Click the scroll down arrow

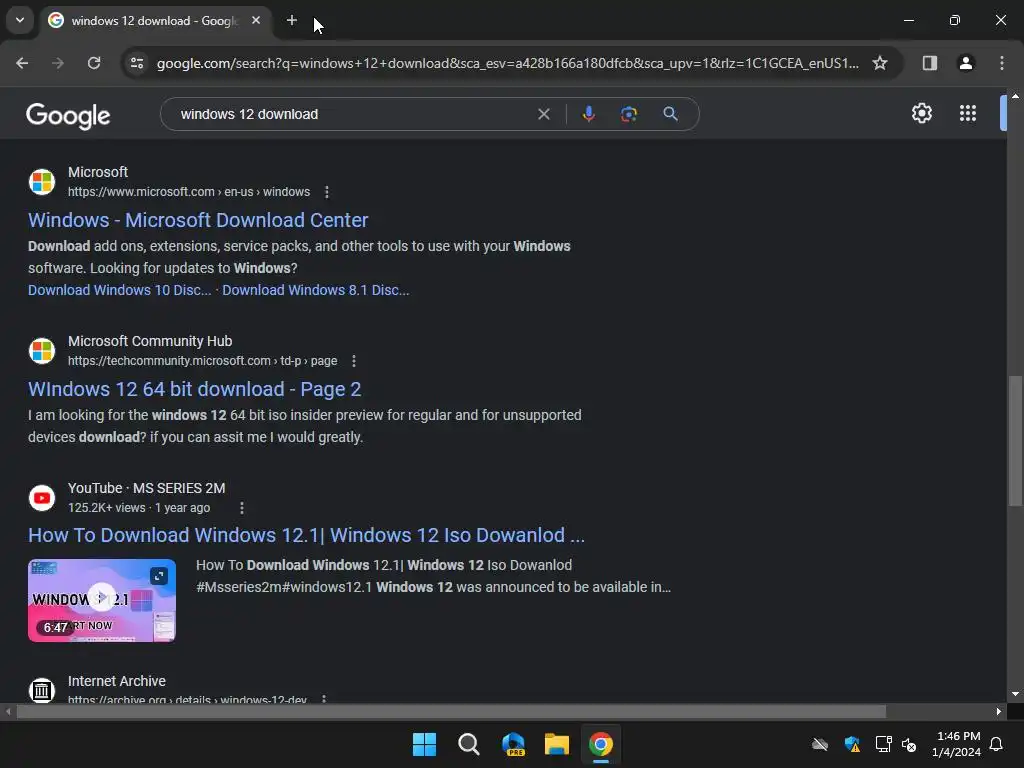coord(1015,694)
